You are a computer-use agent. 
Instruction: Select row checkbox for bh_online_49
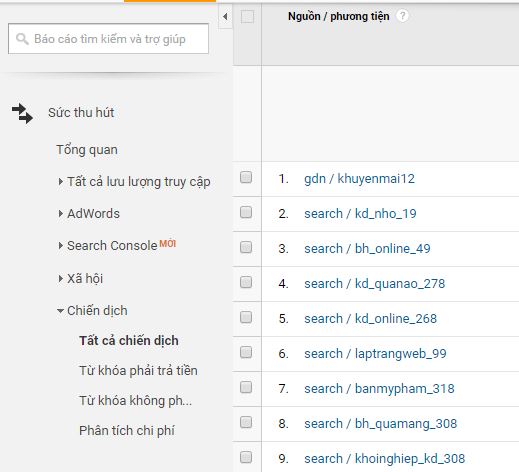coord(246,247)
